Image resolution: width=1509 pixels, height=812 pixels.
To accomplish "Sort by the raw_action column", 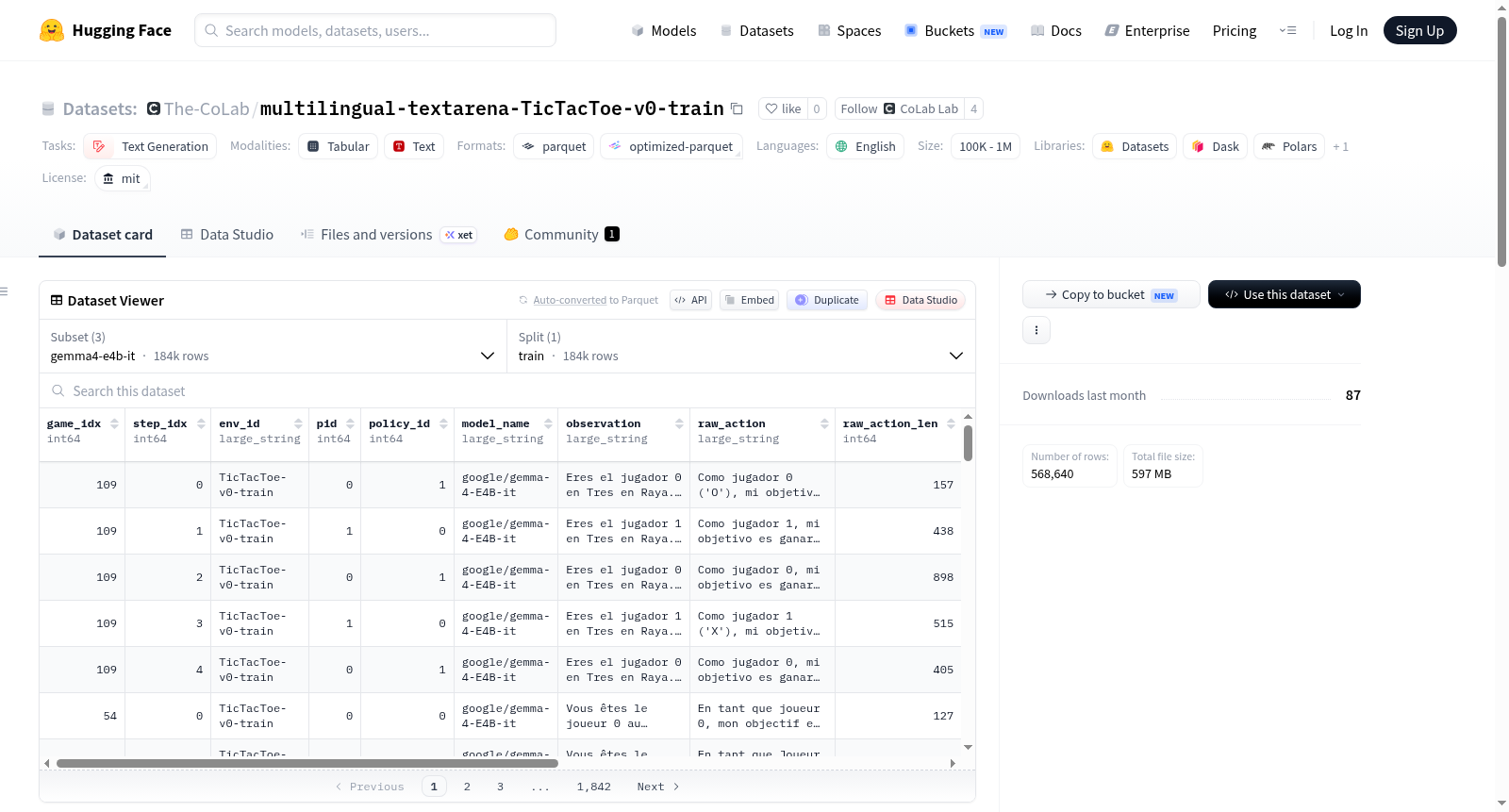I will [825, 424].
